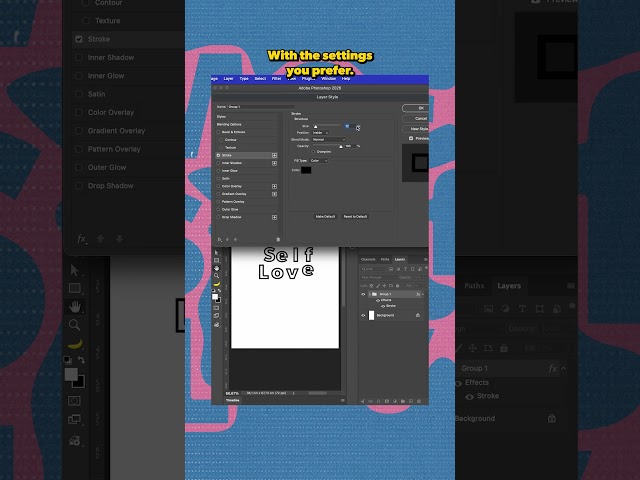This screenshot has height=480, width=640.
Task: Toggle the Preview checkbox
Action: [411, 139]
